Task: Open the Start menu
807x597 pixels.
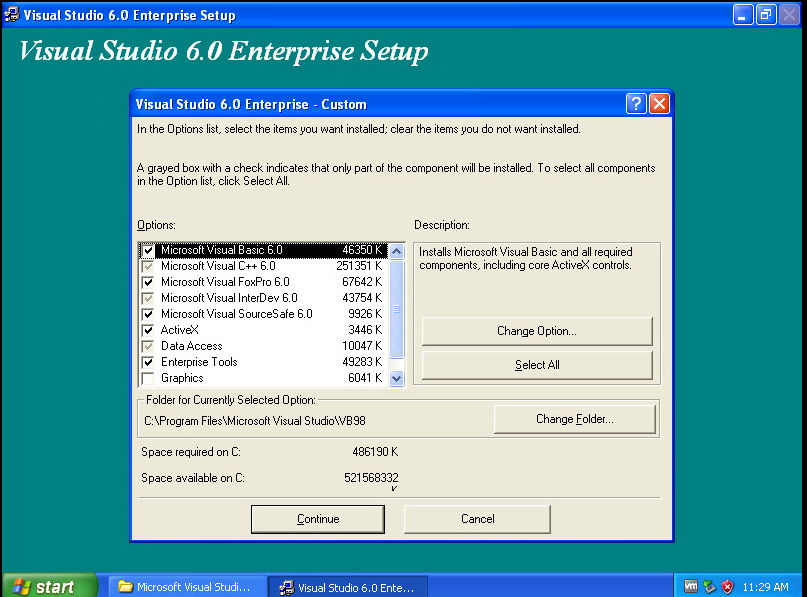Action: pos(49,586)
